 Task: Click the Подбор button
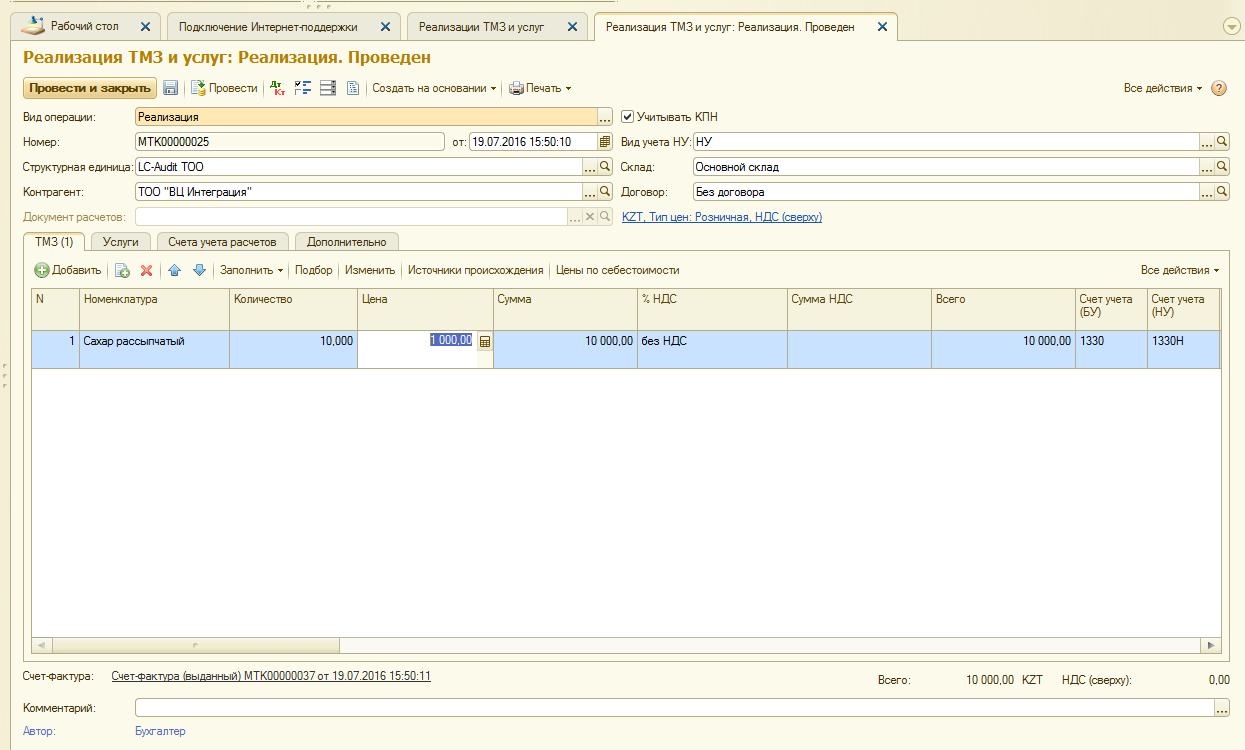click(x=314, y=270)
